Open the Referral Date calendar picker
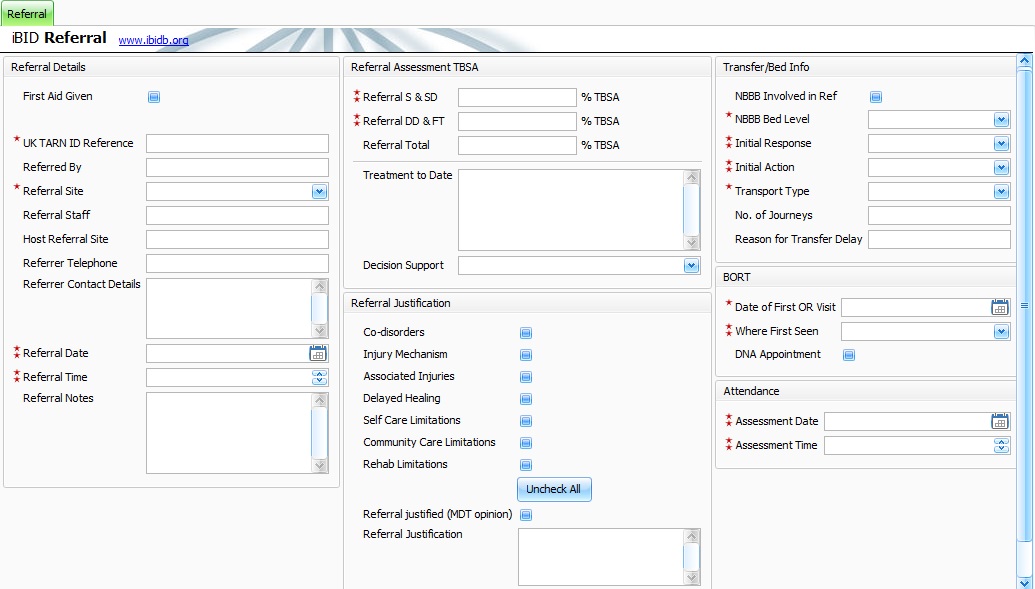The height and width of the screenshot is (589, 1035). coord(318,353)
